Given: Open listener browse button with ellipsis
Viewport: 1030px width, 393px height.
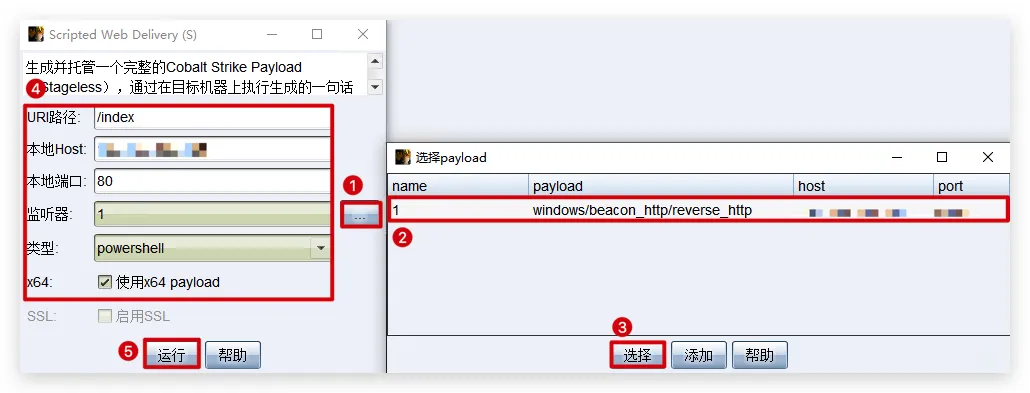Looking at the screenshot, I should click(x=360, y=215).
